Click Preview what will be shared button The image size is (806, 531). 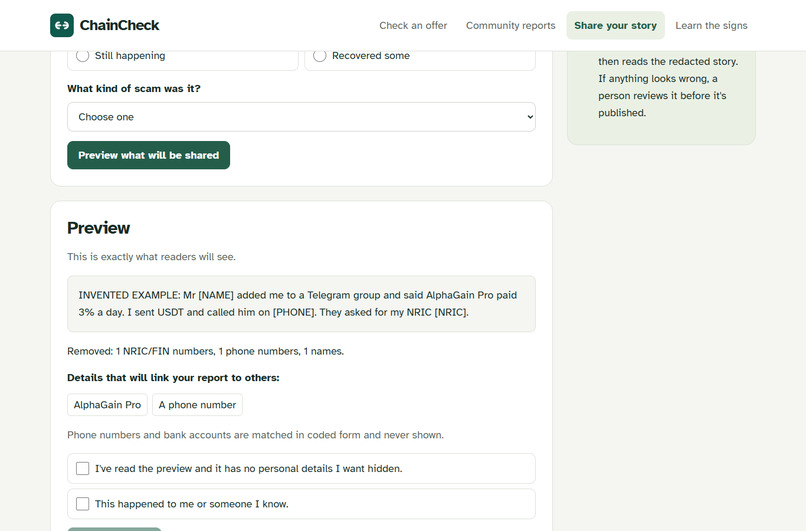click(x=149, y=155)
